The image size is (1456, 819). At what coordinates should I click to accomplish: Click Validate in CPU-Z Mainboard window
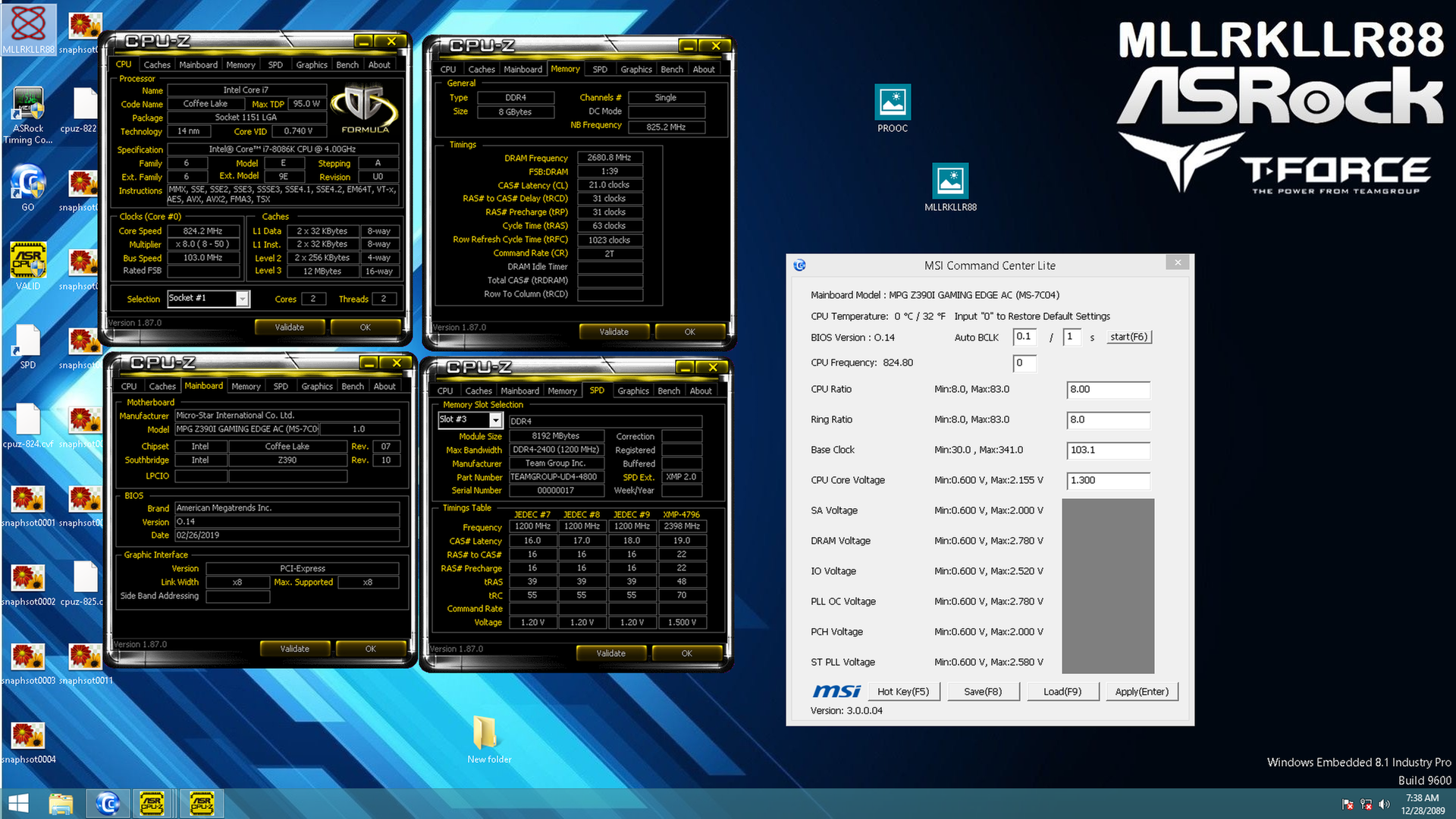[294, 649]
